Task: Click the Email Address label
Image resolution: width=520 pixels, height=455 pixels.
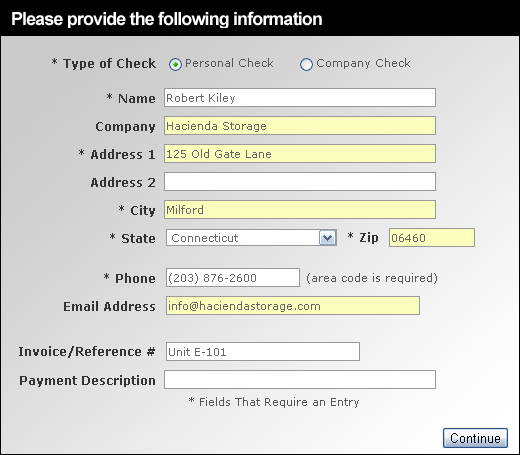Action: point(109,306)
